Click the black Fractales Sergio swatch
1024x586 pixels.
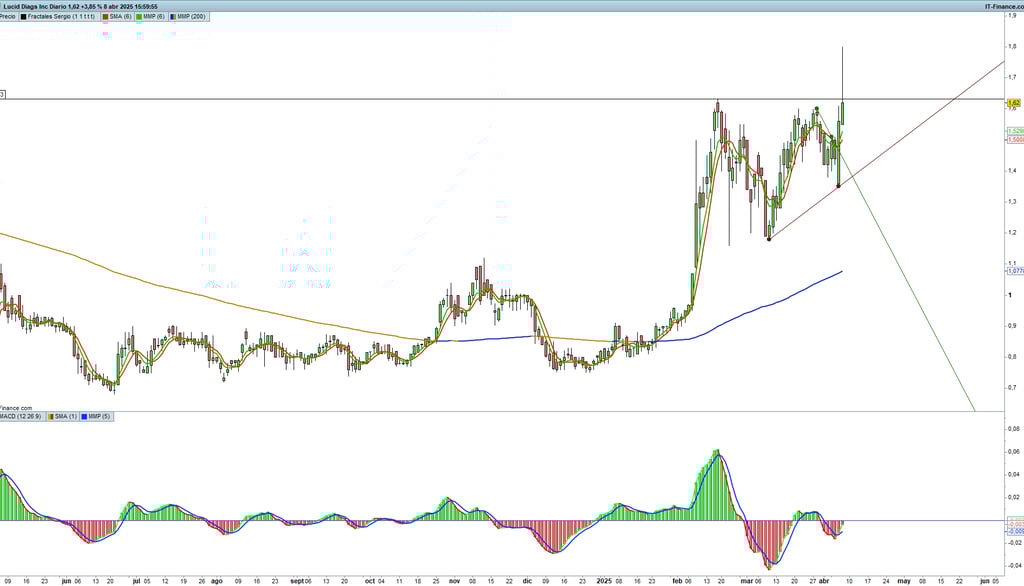tap(24, 16)
